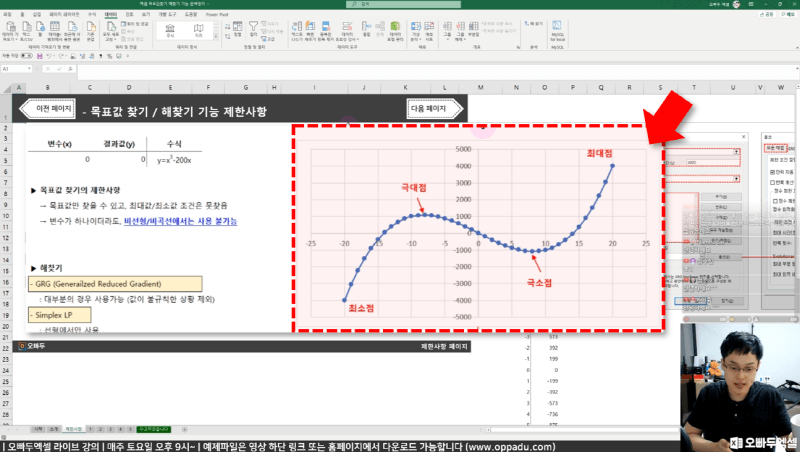Click the 다음 페이지 (next page) button
800x452 pixels.
tap(435, 109)
